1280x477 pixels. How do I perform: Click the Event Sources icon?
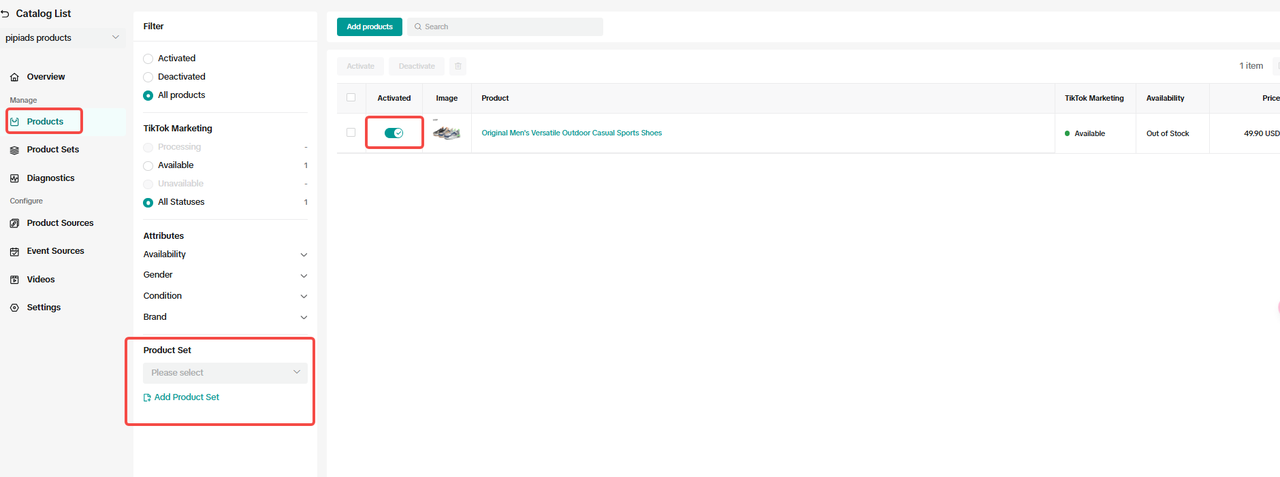point(14,252)
